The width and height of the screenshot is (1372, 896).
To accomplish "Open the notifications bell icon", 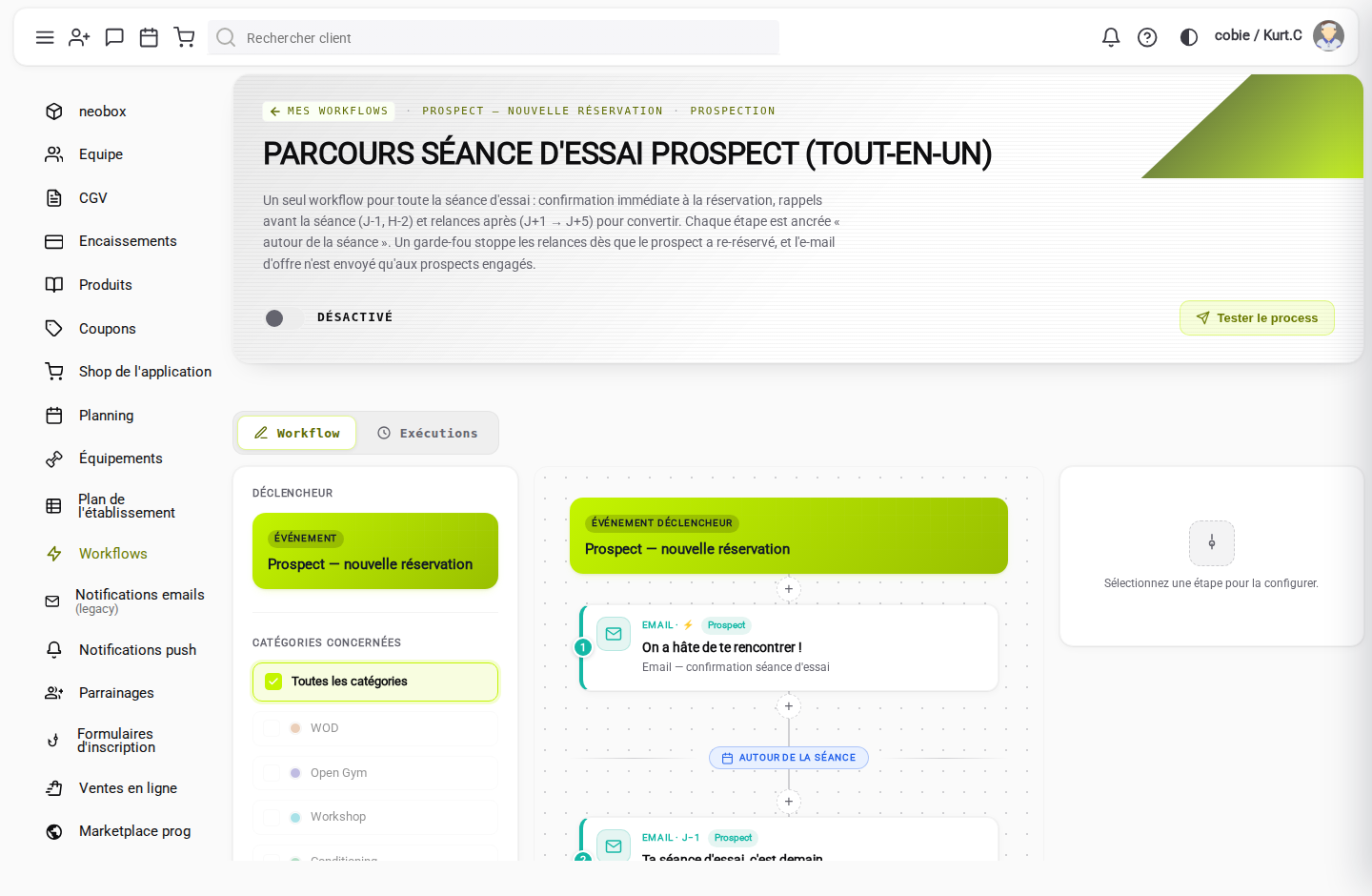I will 1111,37.
